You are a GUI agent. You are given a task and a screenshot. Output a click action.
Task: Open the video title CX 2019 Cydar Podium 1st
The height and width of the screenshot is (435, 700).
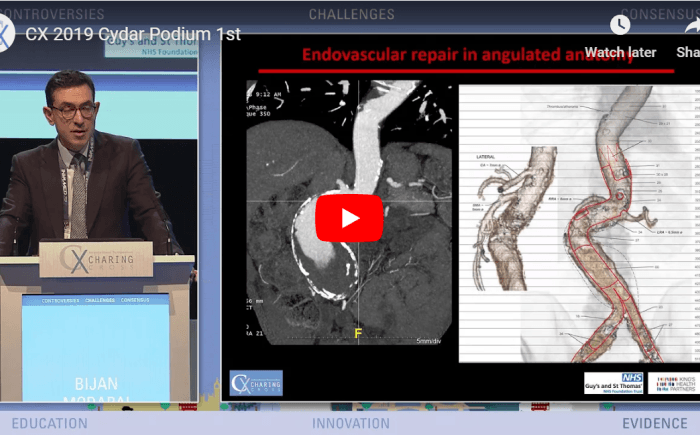[x=133, y=34]
